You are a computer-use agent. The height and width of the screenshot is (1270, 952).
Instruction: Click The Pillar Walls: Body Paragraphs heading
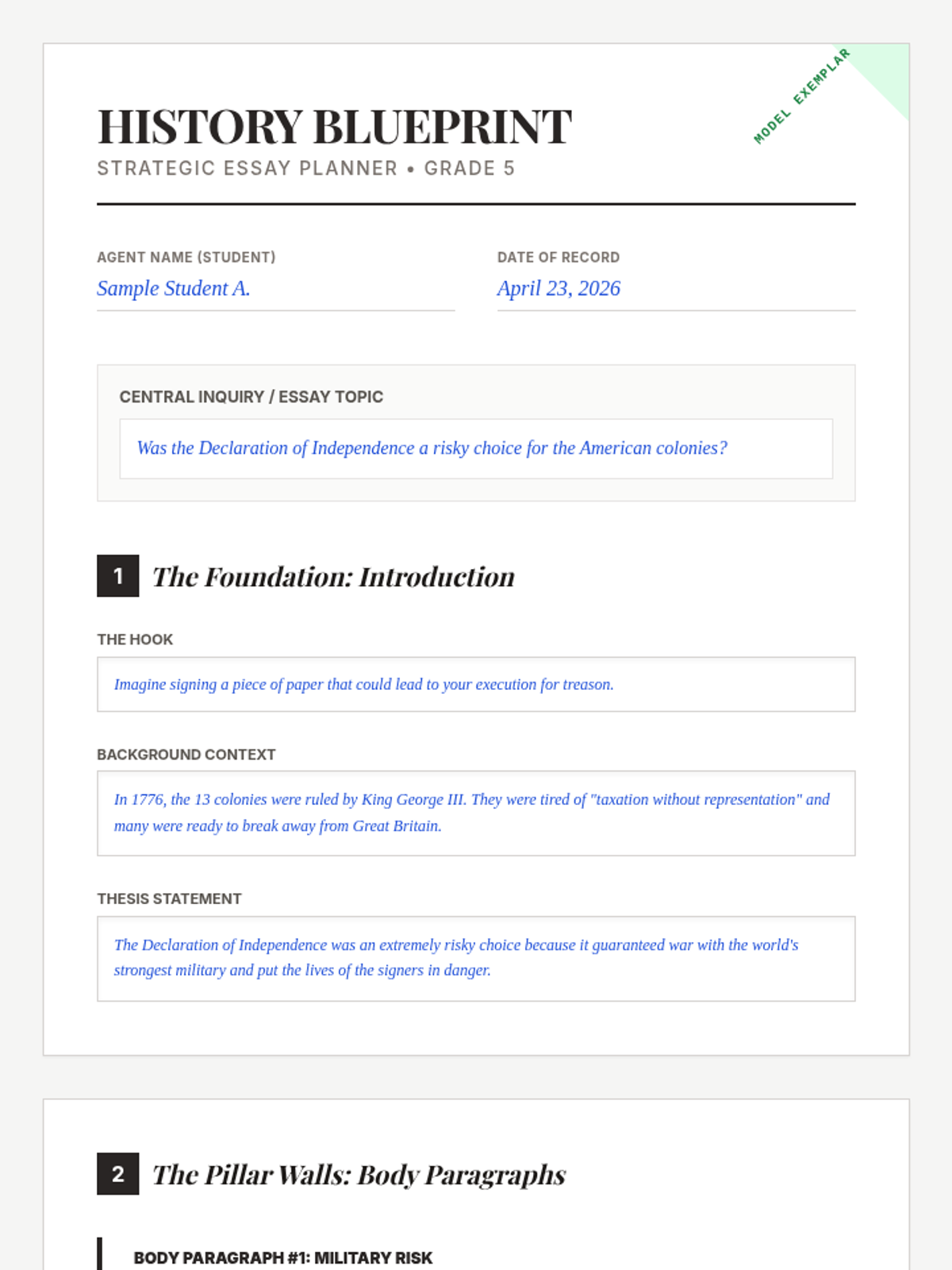(x=359, y=1175)
